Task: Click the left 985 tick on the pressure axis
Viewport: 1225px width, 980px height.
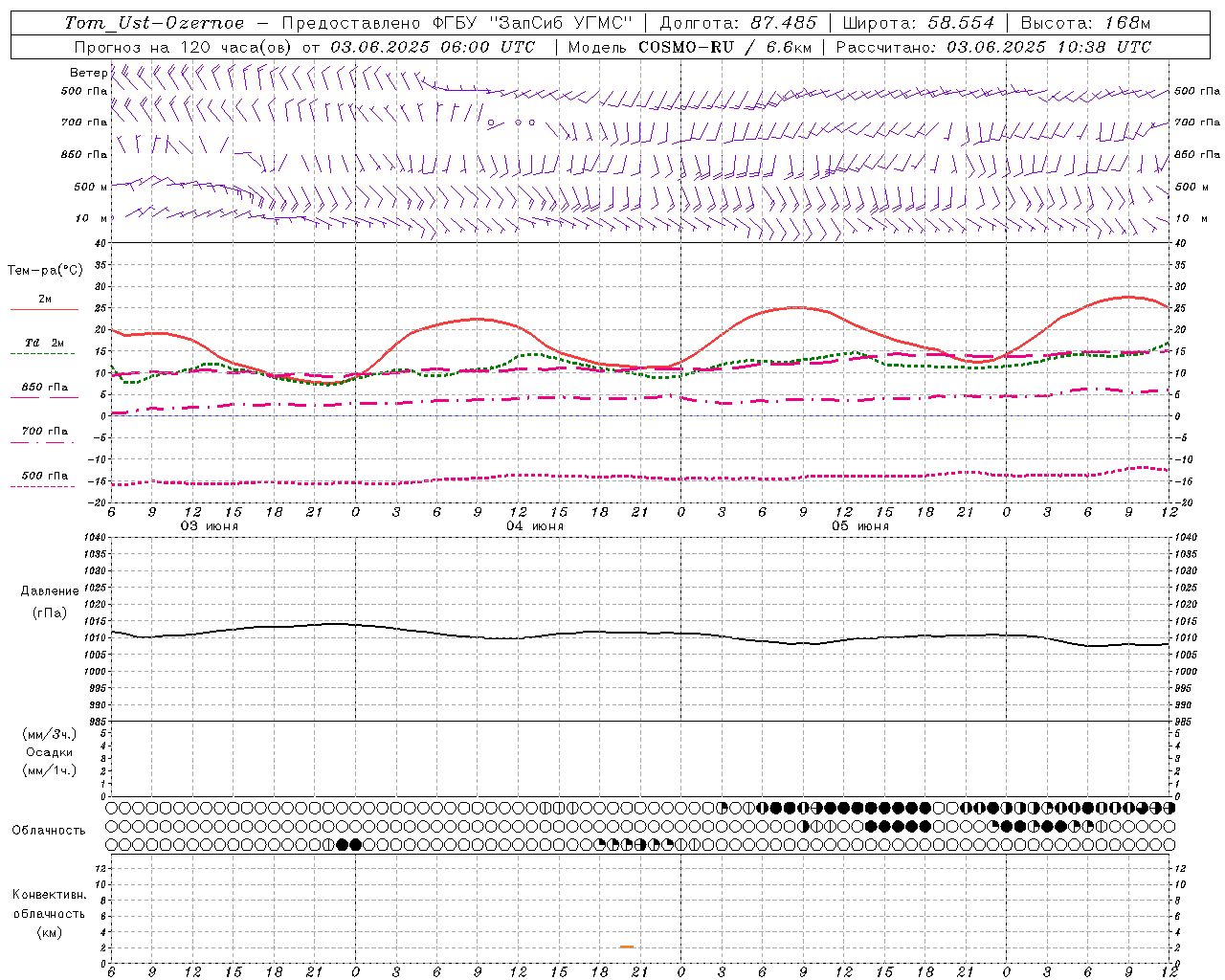Action: click(x=100, y=722)
